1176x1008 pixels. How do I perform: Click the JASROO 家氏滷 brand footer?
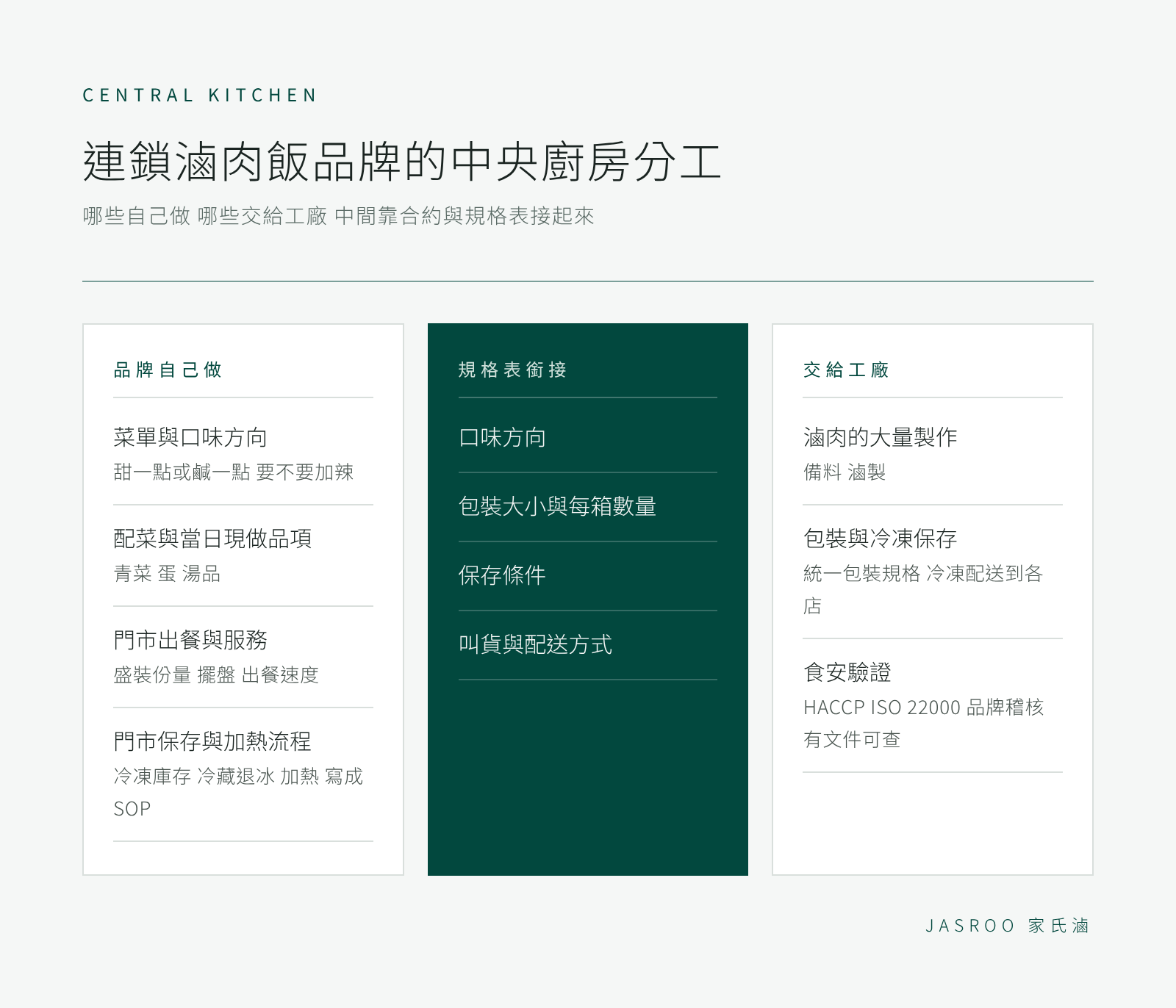point(1008,926)
